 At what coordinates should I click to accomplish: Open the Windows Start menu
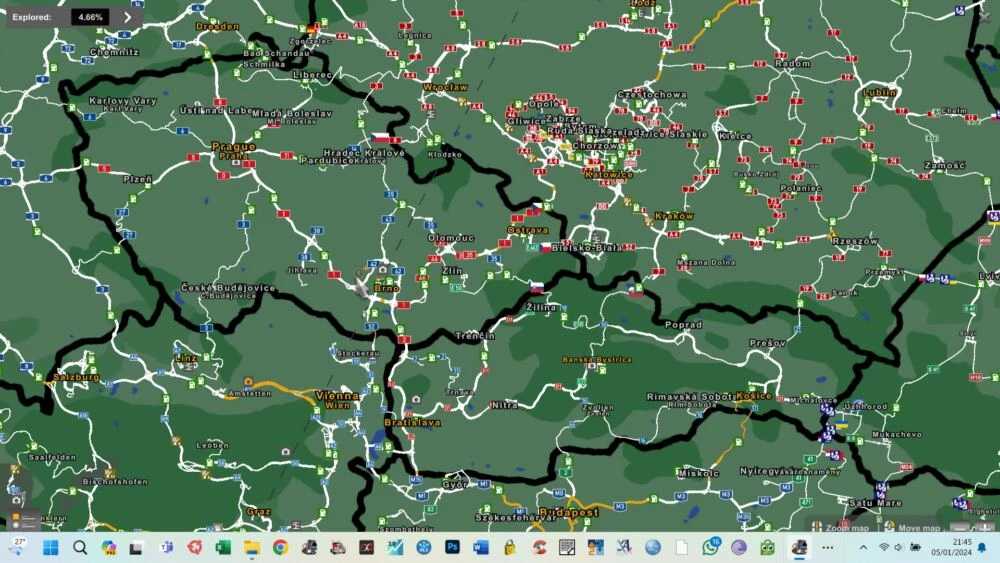(50, 547)
